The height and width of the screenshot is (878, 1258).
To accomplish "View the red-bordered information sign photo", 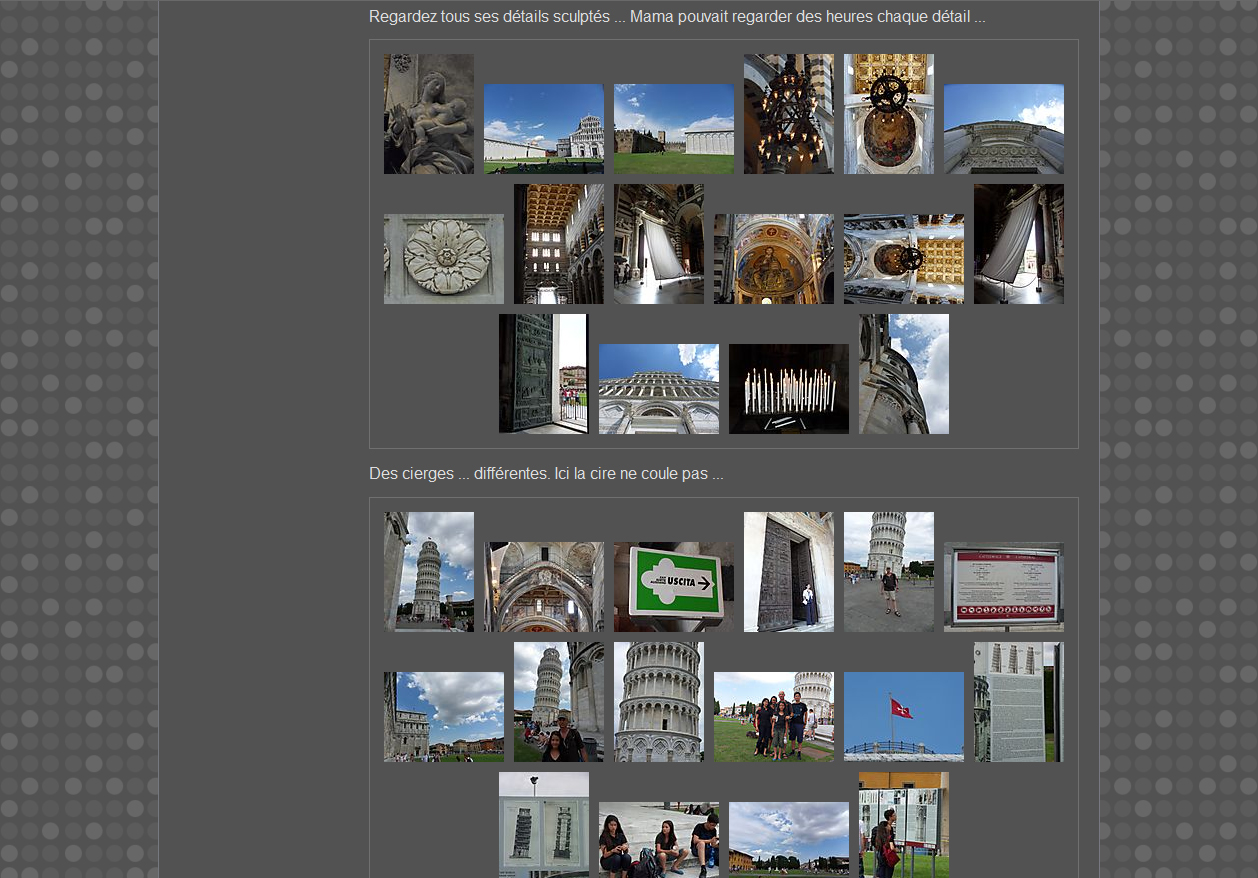I will point(1003,586).
